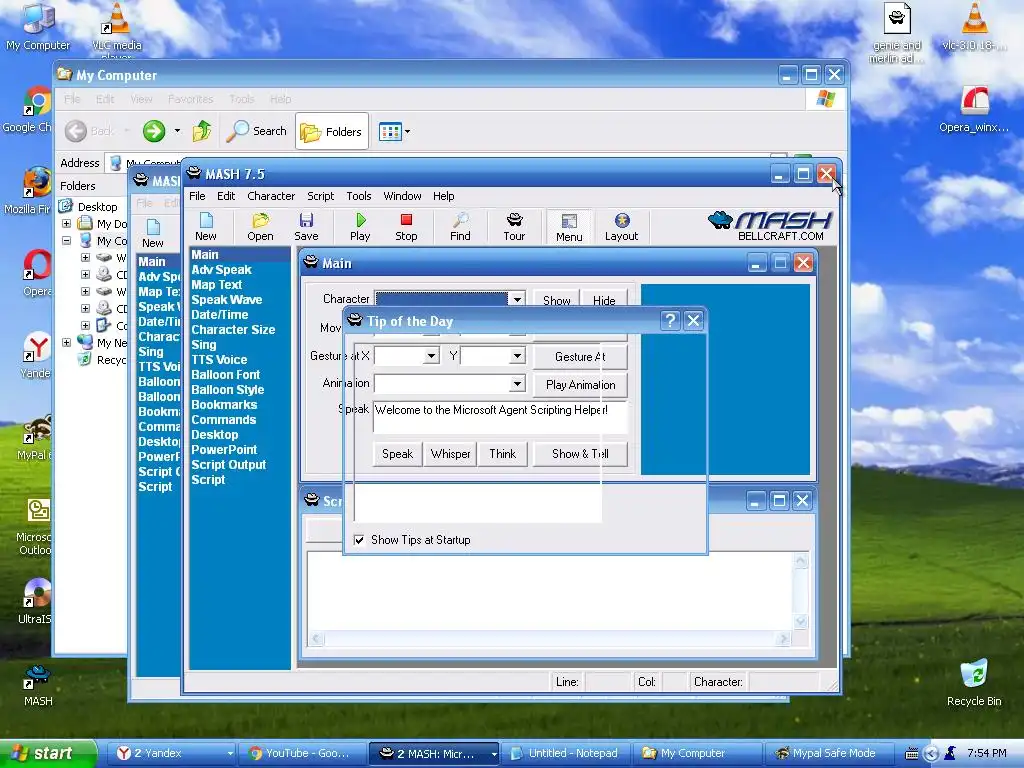Select the Opera_winx desktop icon
Viewport: 1024px width, 768px height.
pos(974,110)
